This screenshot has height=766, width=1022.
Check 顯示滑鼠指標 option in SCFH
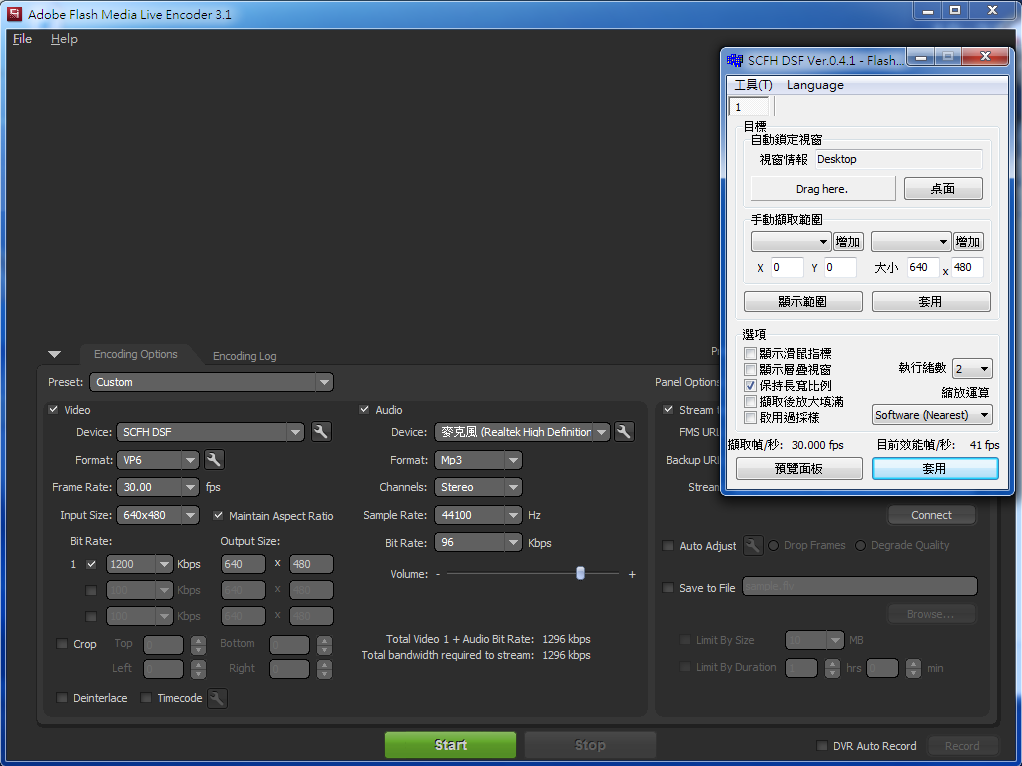pos(750,354)
